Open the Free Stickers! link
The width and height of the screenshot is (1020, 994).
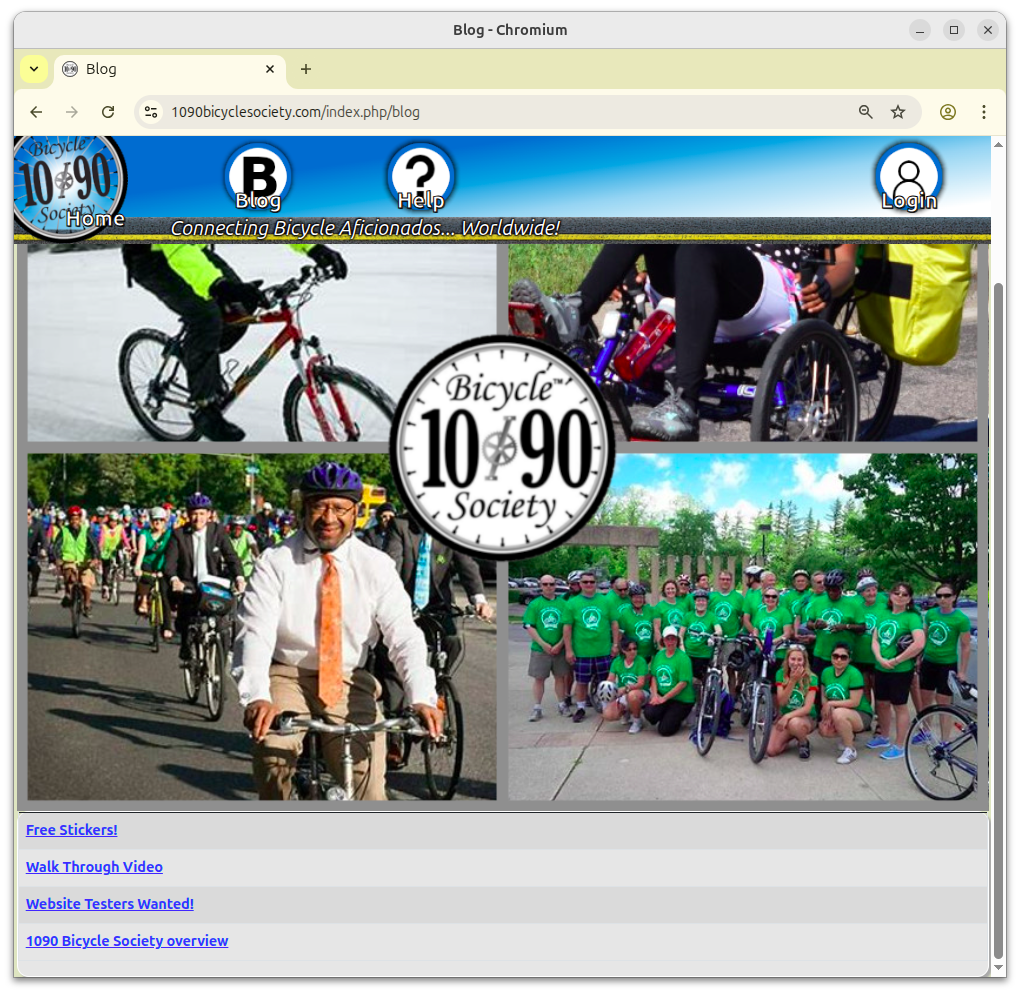(x=71, y=829)
